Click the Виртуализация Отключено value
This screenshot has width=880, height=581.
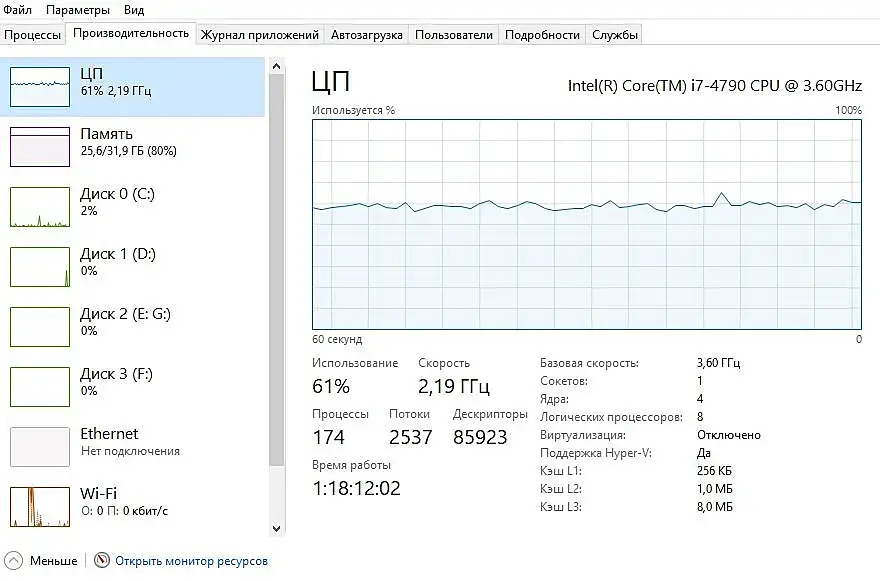pos(729,435)
